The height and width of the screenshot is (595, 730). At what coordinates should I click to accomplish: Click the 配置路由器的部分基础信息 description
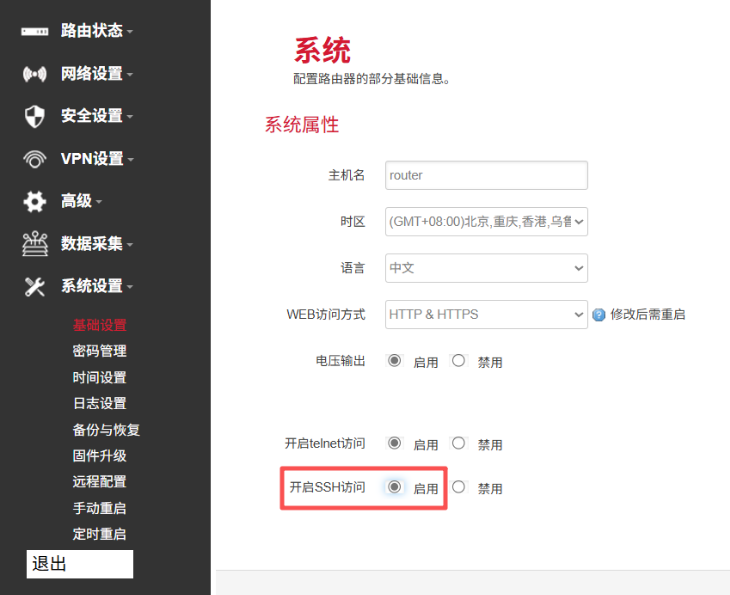[x=372, y=79]
